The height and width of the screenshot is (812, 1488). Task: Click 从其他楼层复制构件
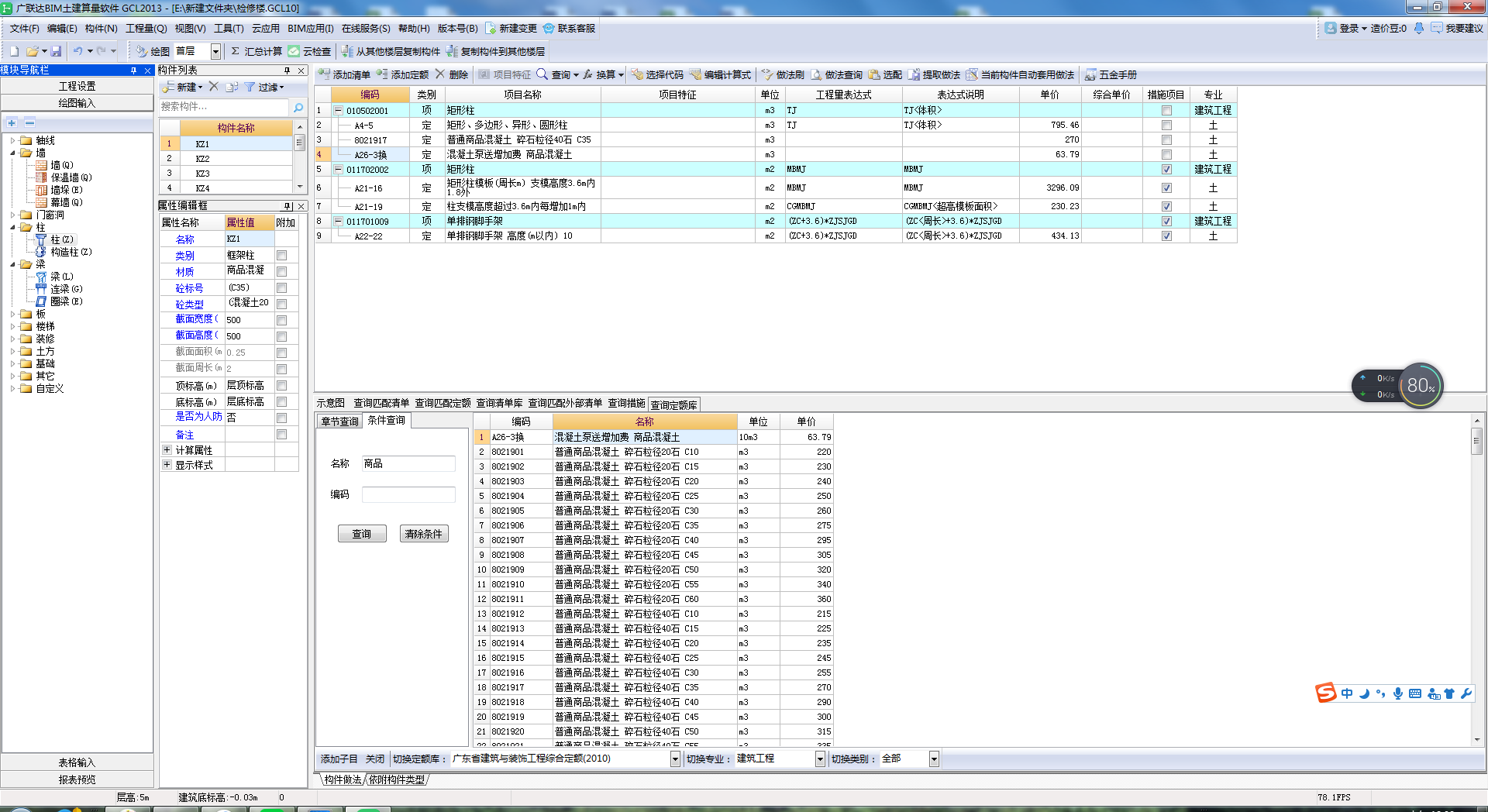point(391,51)
